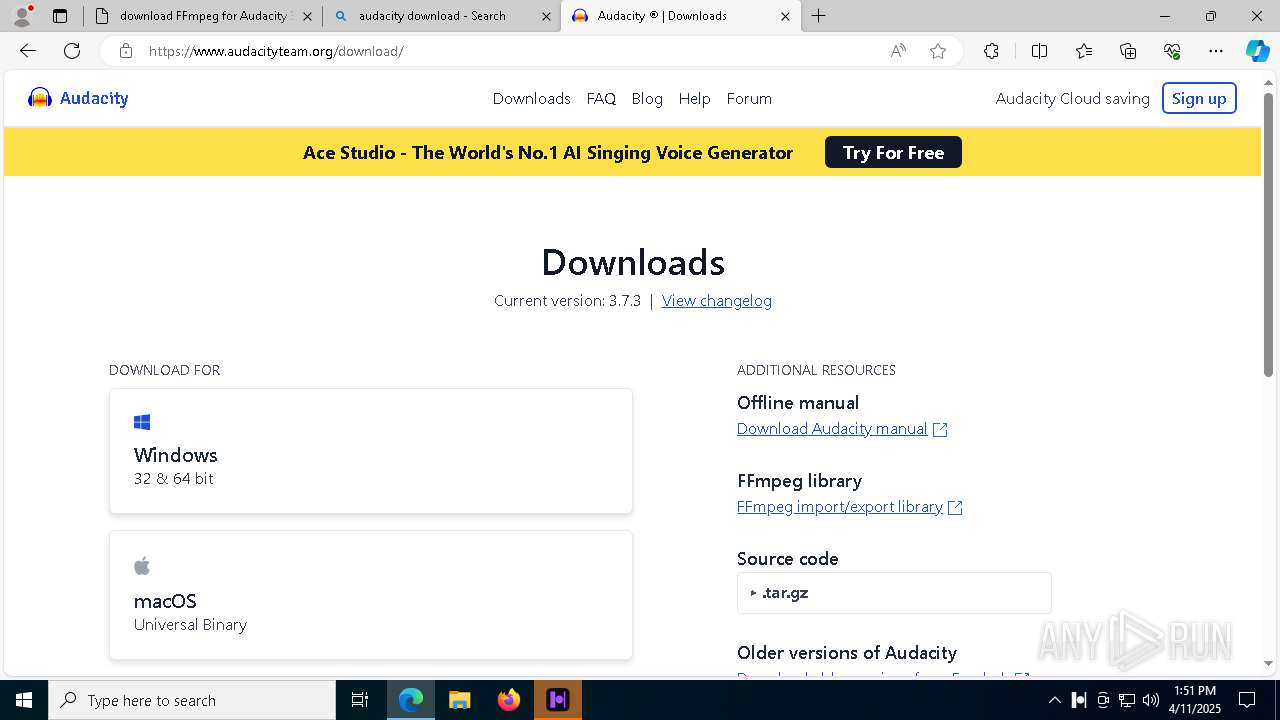This screenshot has width=1280, height=720.
Task: Click the Sign up button
Action: 1199,98
